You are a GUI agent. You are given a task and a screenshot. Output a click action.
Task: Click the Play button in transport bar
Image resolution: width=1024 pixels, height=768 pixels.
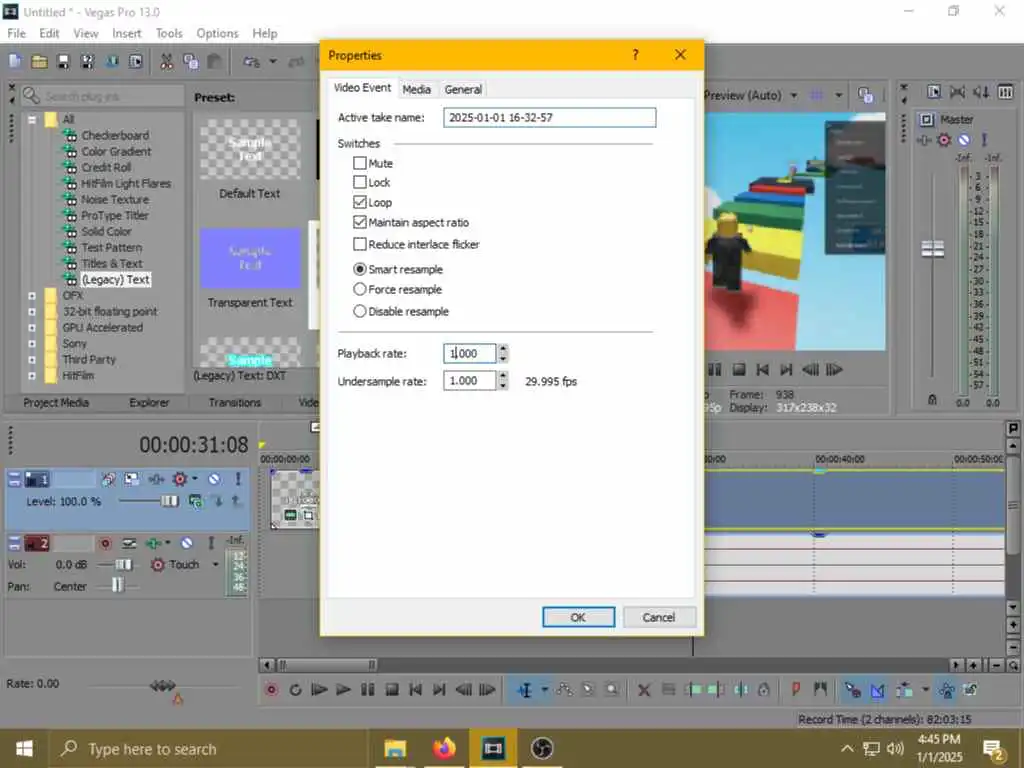click(343, 690)
